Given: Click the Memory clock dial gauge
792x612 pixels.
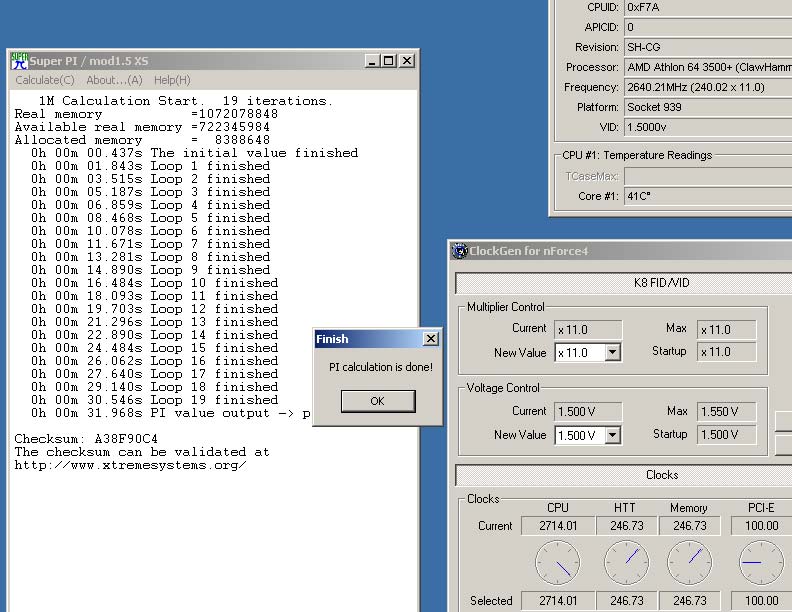Looking at the screenshot, I should (689, 563).
